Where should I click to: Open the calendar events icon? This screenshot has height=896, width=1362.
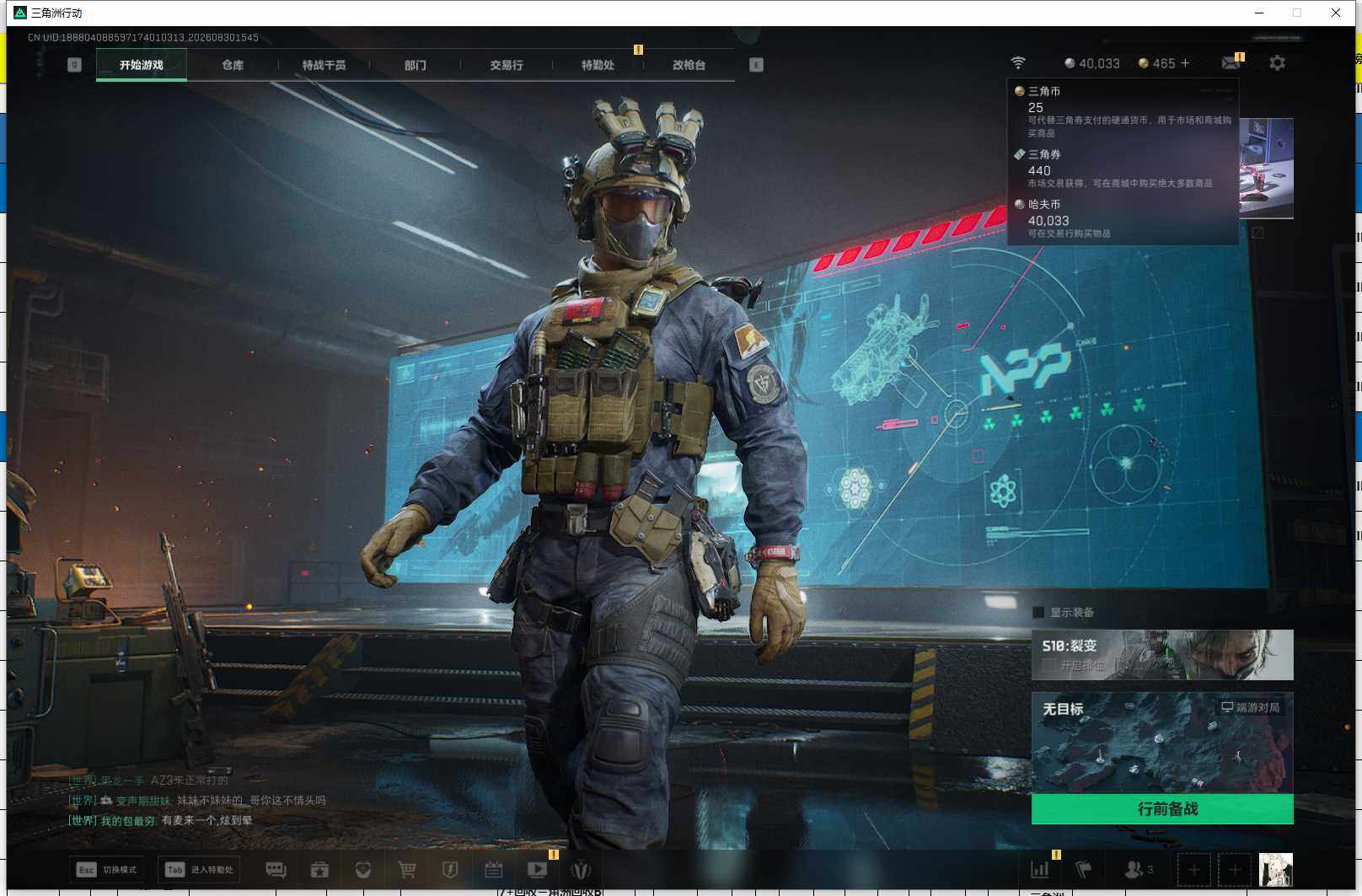pos(494,870)
